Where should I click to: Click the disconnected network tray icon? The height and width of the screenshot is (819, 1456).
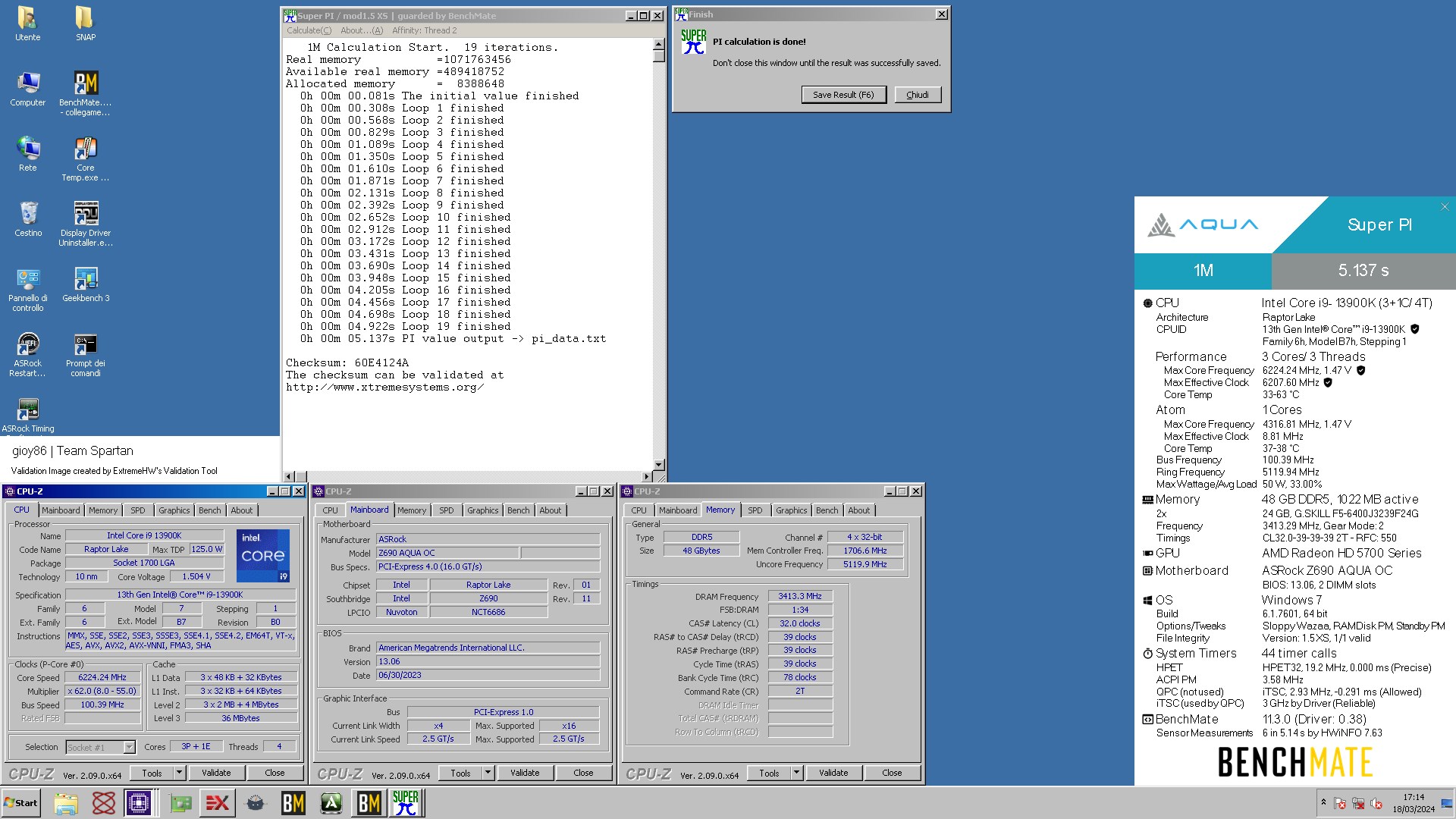(1358, 804)
